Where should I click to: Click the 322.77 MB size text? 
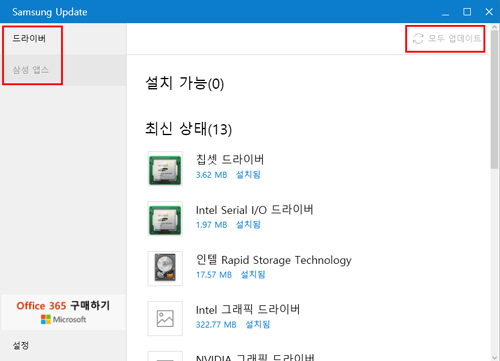click(216, 325)
